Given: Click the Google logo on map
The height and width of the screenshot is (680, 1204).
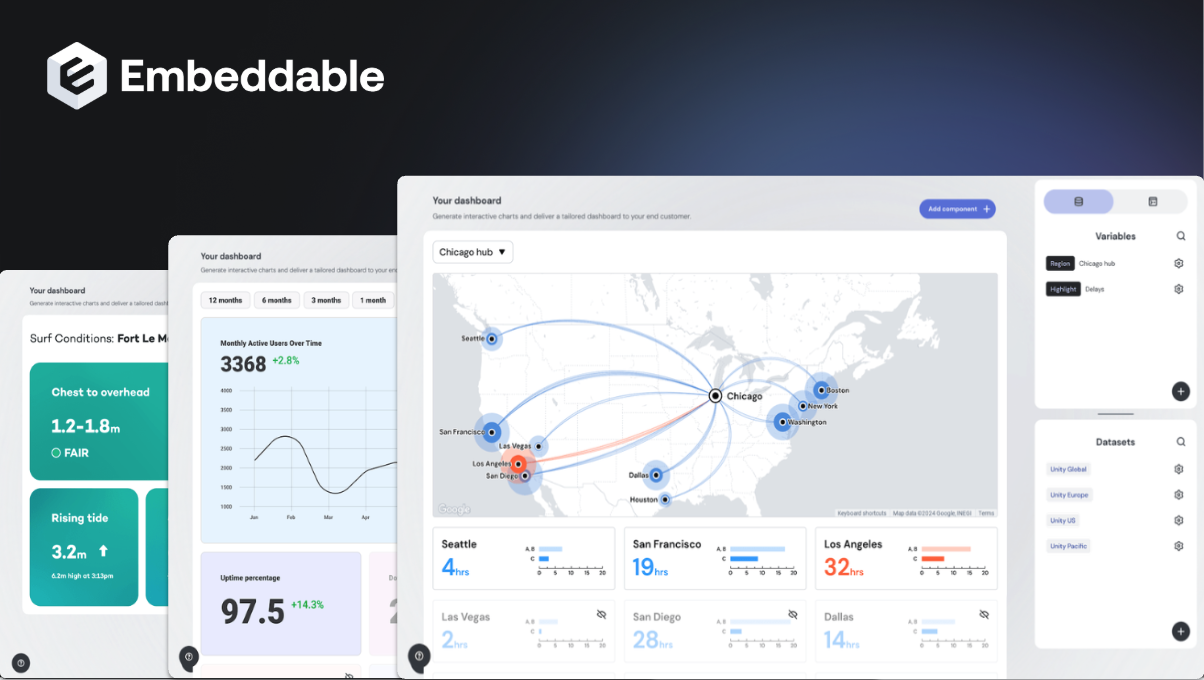Looking at the screenshot, I should 454,509.
